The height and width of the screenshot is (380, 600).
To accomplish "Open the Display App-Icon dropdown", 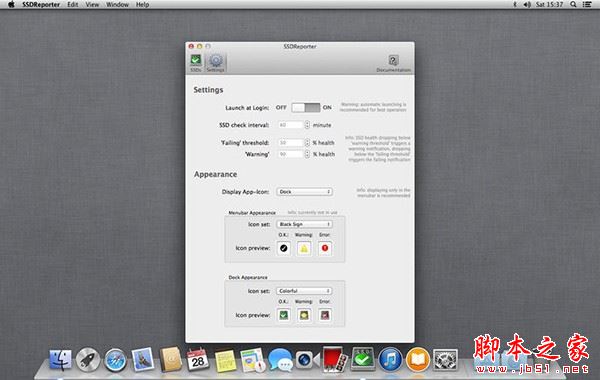I will click(x=304, y=192).
